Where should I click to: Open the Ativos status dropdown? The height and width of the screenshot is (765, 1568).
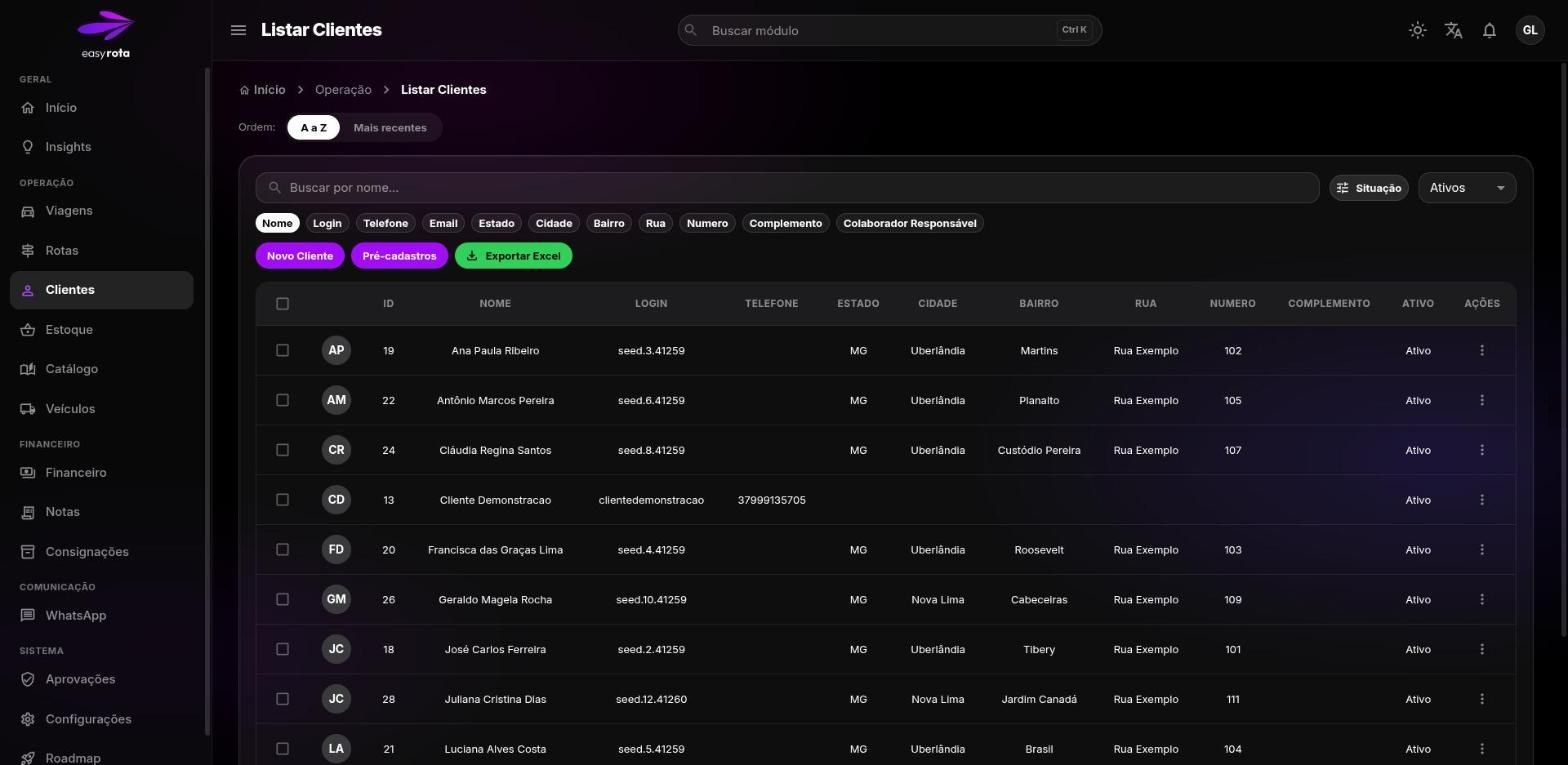click(1467, 188)
